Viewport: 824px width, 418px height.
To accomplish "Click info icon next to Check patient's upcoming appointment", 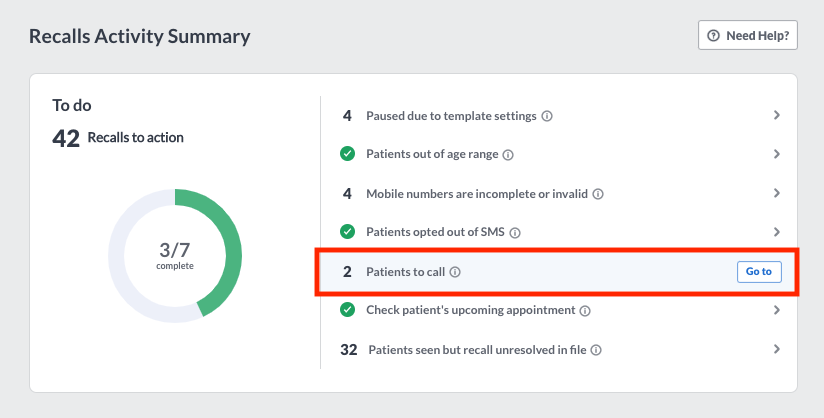I will pos(585,311).
